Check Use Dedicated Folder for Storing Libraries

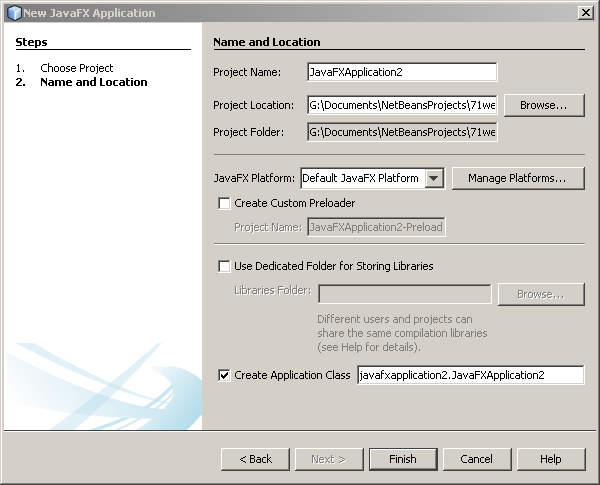[224, 266]
